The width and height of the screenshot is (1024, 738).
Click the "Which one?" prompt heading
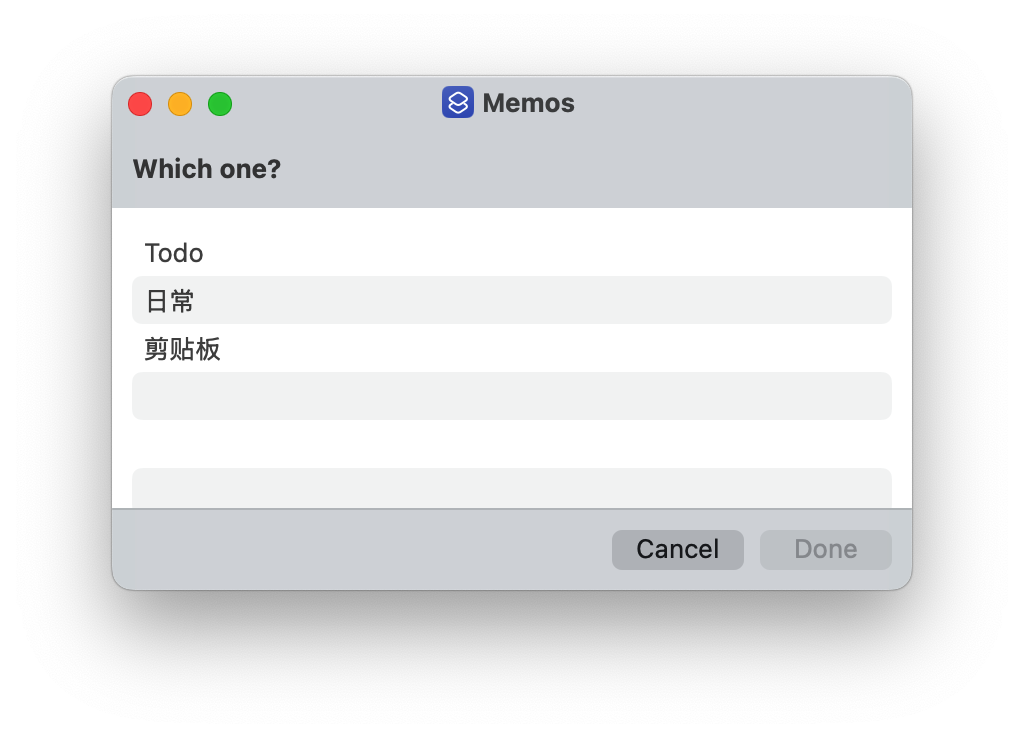tap(206, 169)
